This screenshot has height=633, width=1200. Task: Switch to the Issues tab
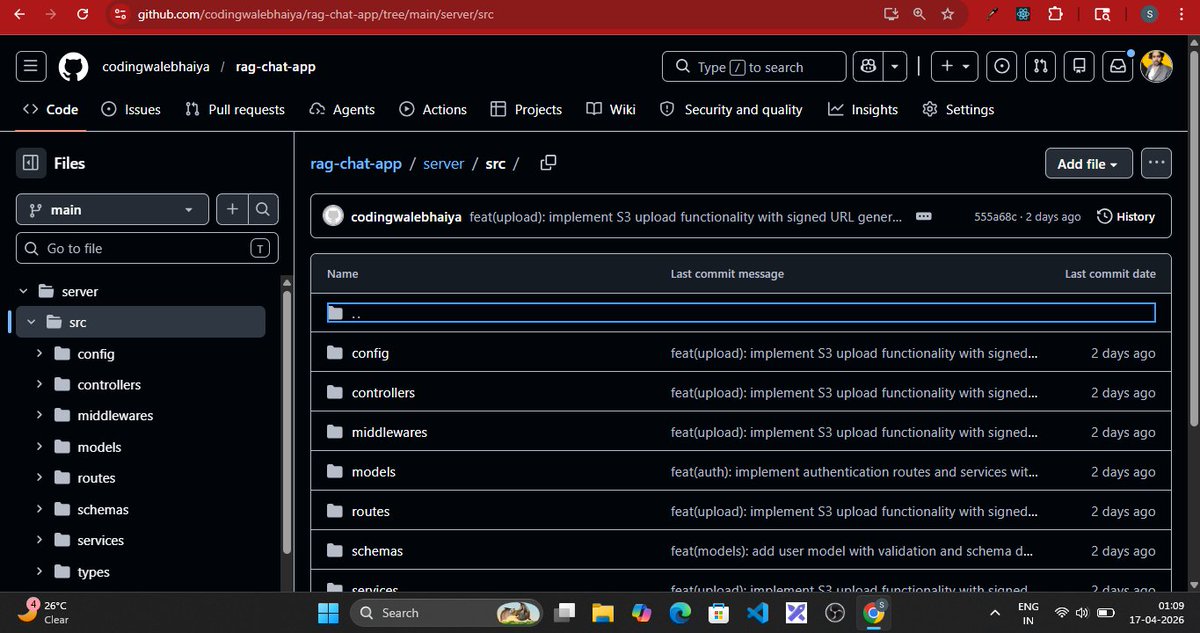click(x=130, y=109)
